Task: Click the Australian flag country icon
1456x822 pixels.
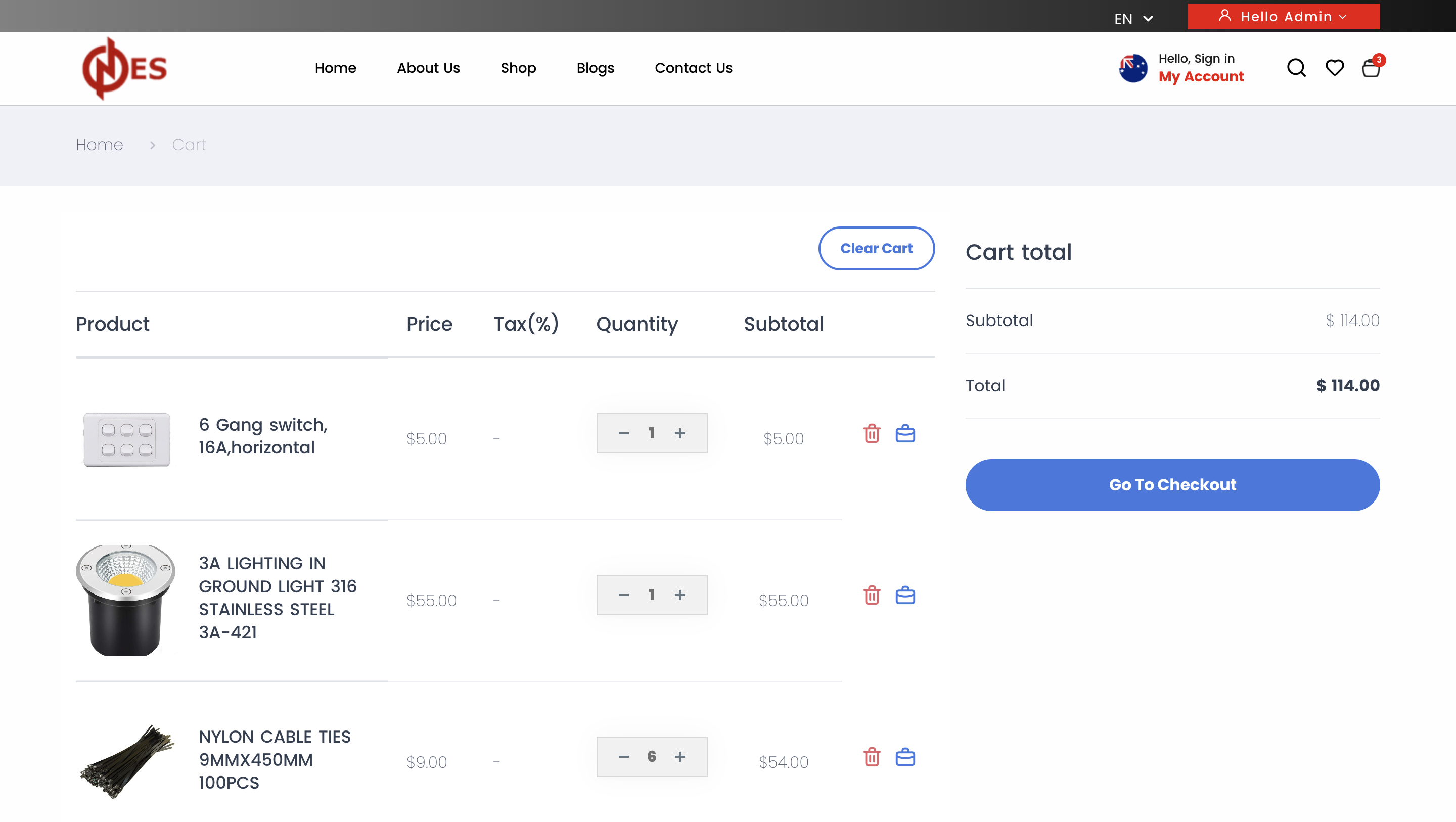Action: tap(1132, 68)
